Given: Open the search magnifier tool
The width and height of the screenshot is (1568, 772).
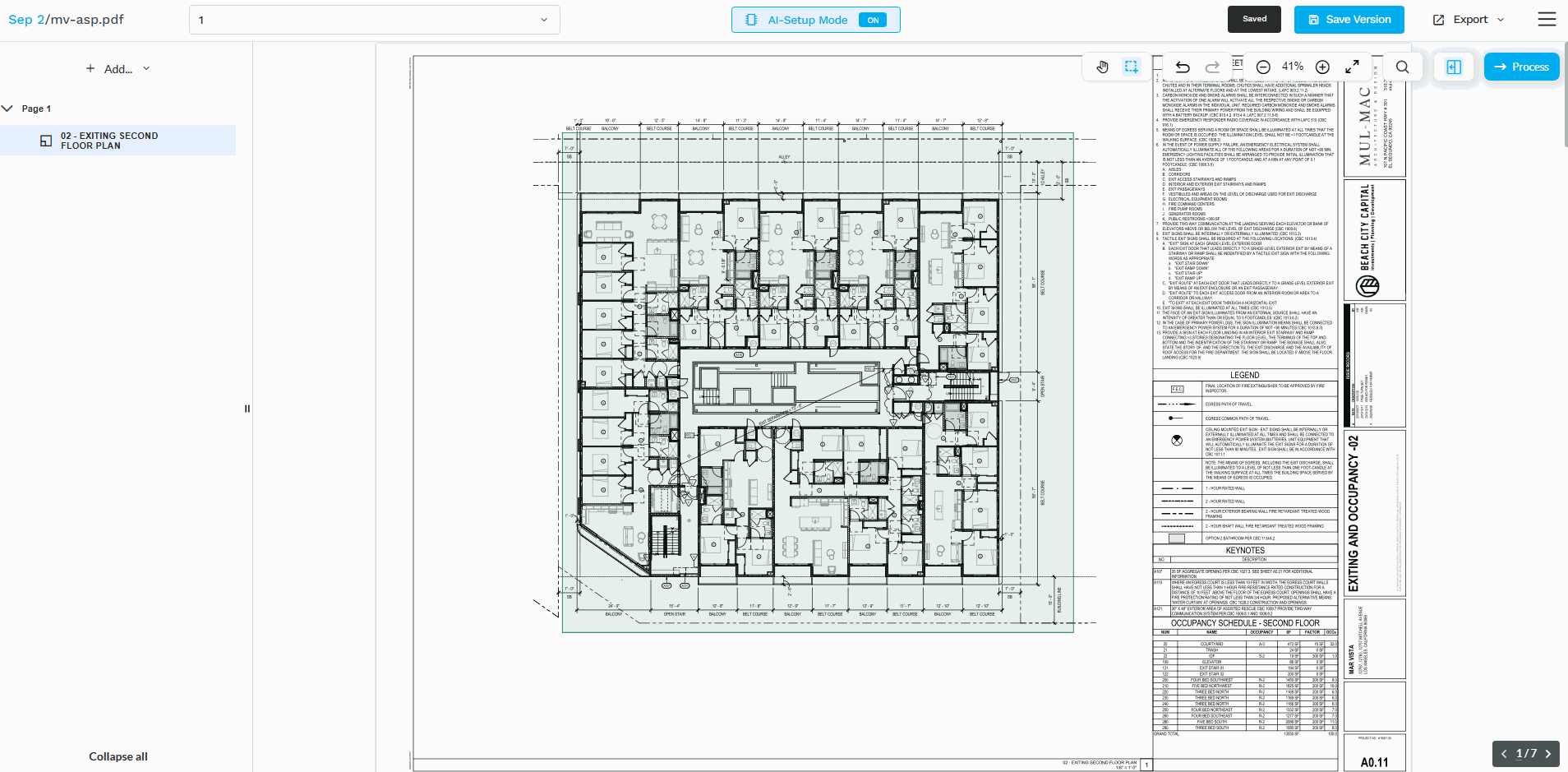Looking at the screenshot, I should (x=1403, y=67).
